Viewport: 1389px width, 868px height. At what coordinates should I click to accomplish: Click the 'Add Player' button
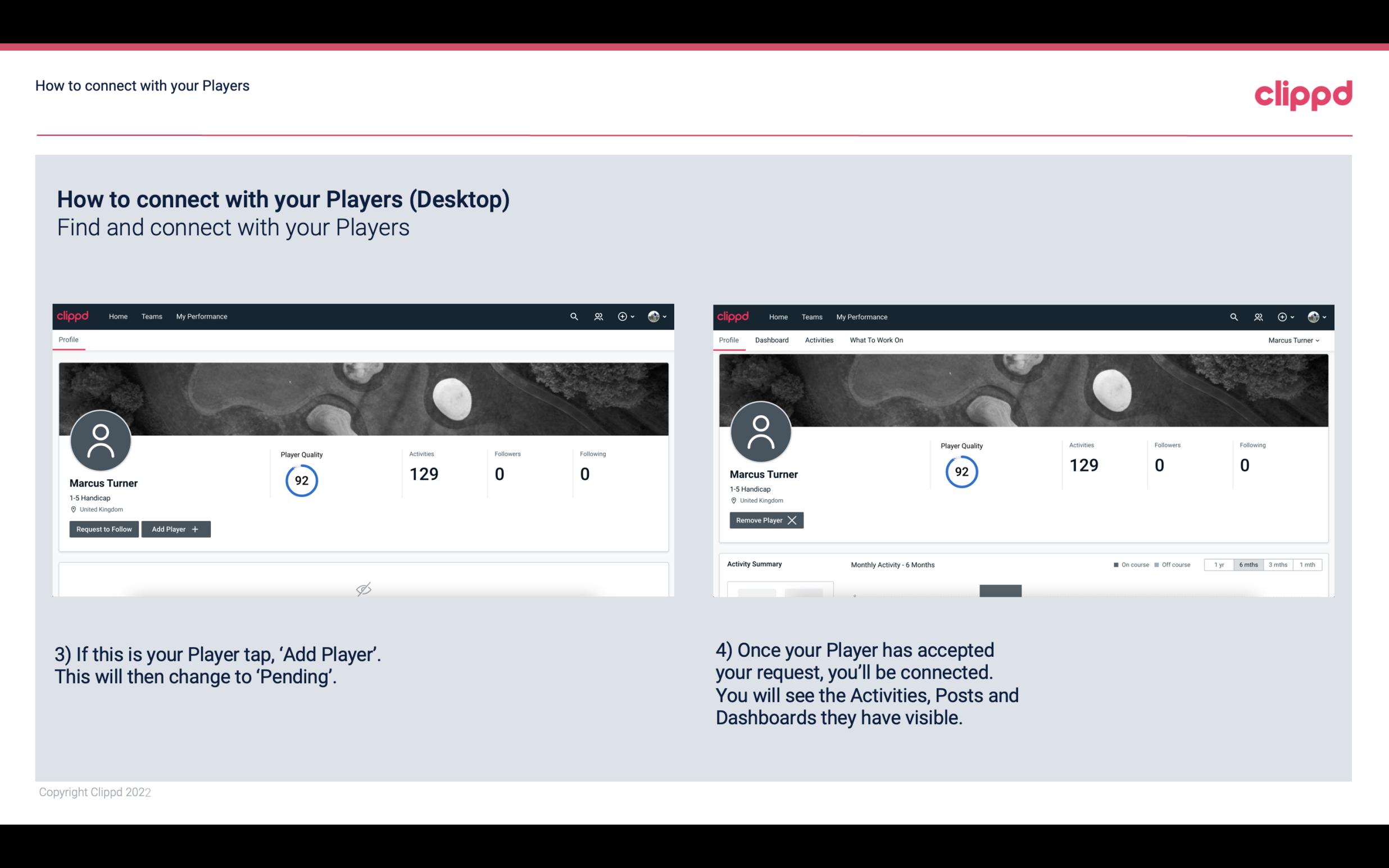coord(175,528)
